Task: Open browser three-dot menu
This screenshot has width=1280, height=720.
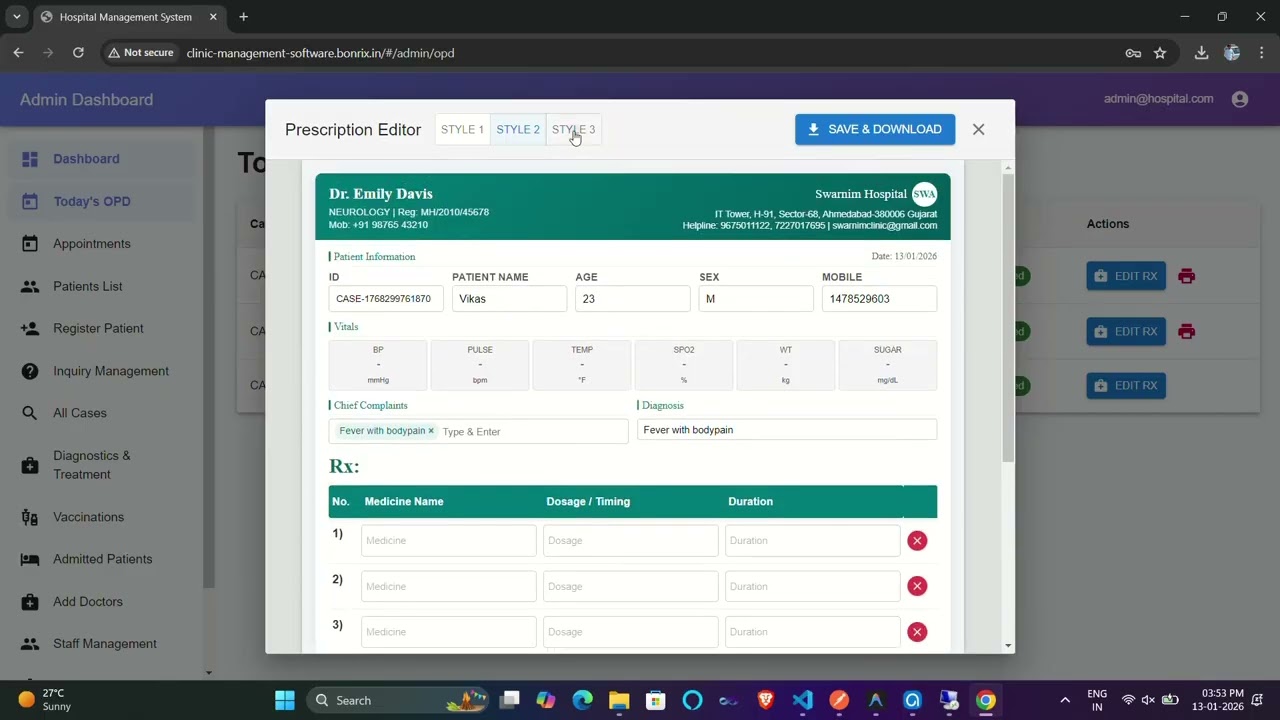Action: coord(1262,53)
